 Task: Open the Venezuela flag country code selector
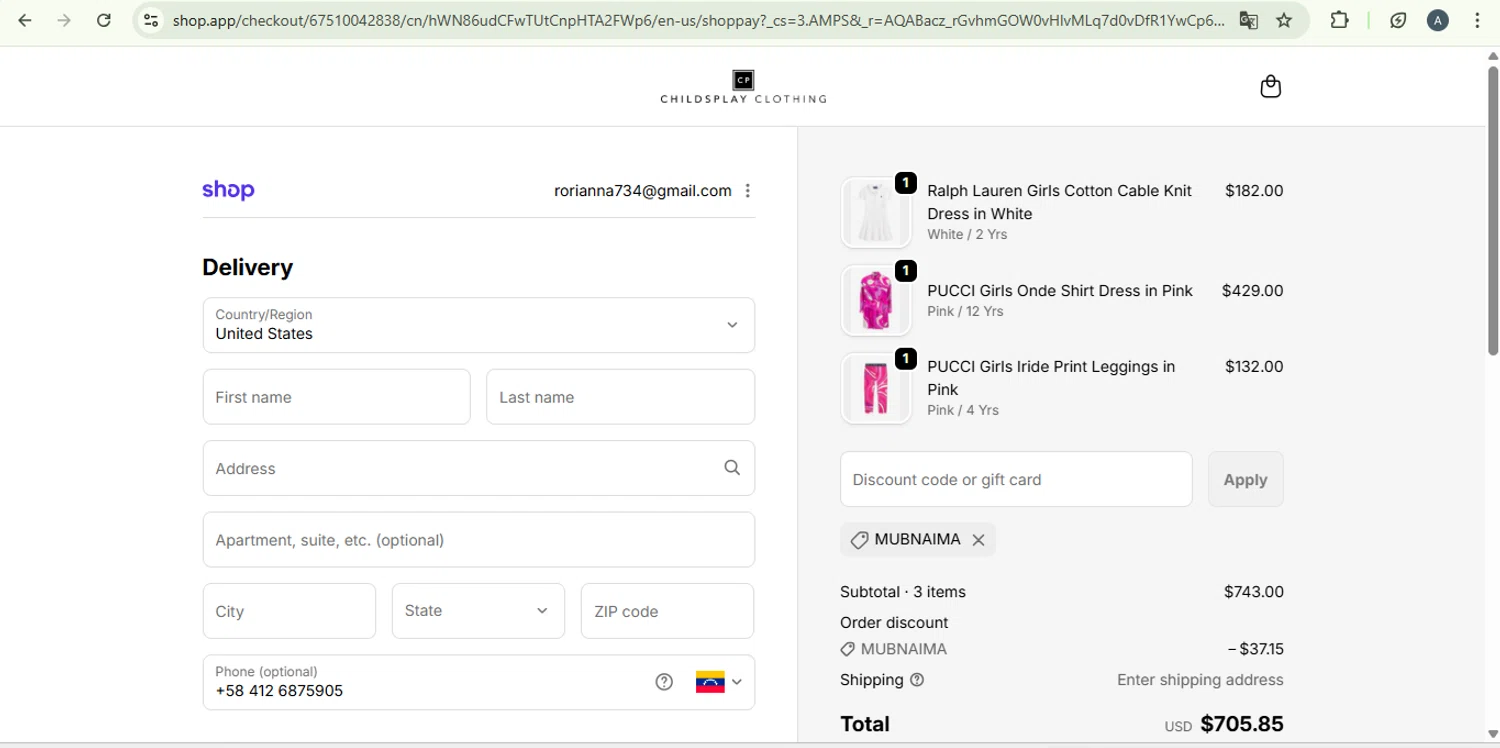719,682
